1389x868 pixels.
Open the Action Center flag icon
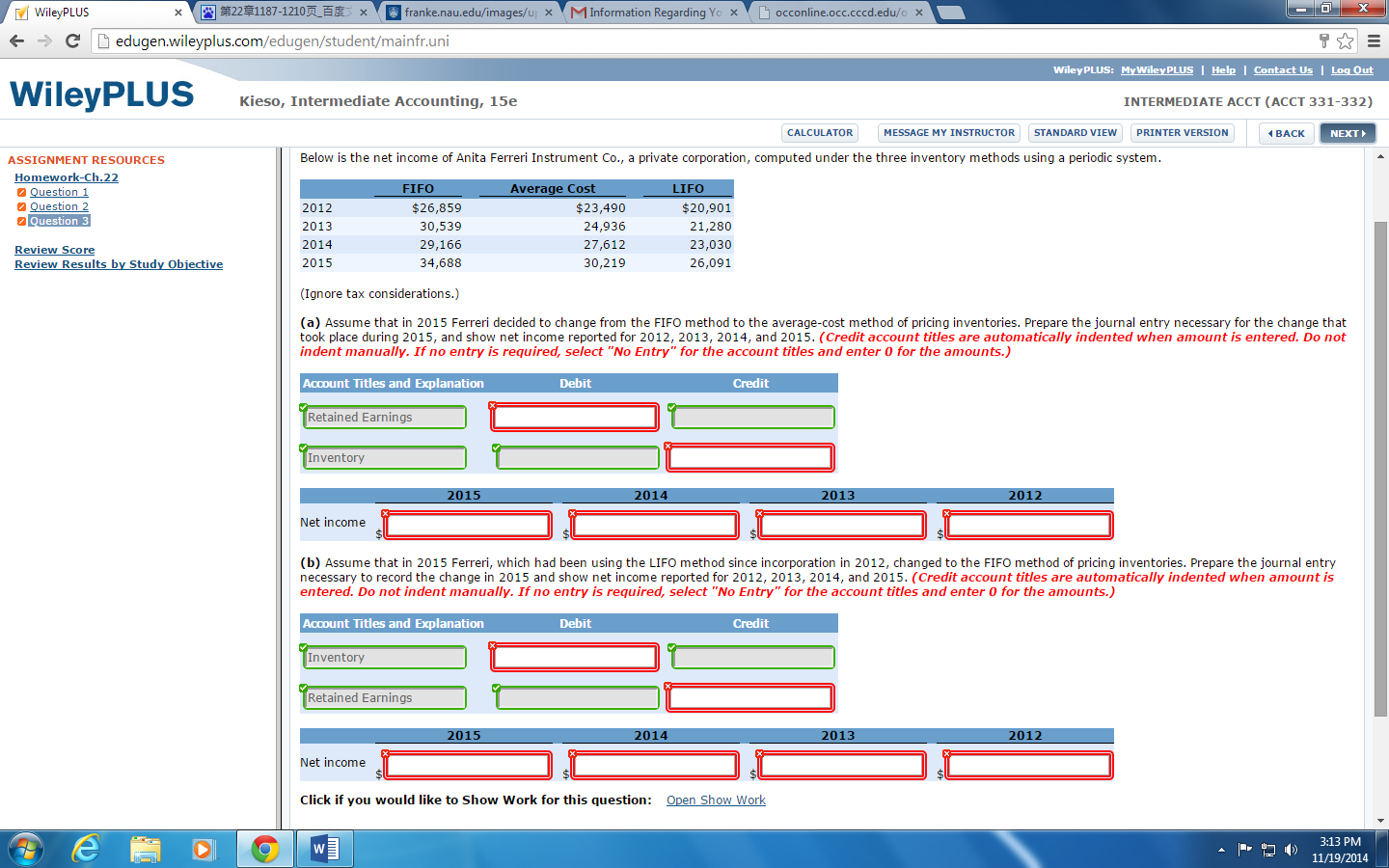pos(1244,850)
